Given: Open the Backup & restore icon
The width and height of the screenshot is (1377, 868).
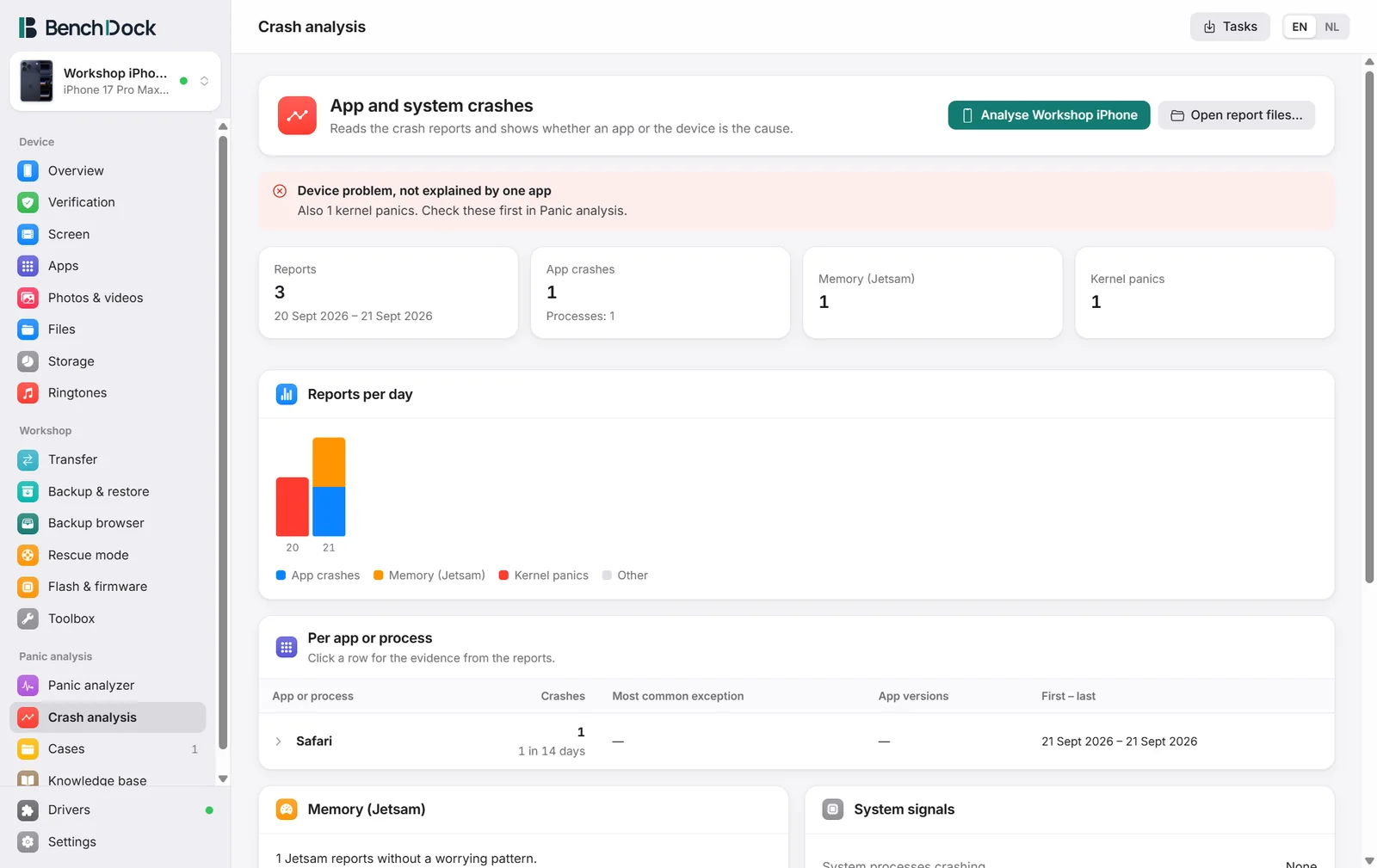Looking at the screenshot, I should tap(28, 492).
